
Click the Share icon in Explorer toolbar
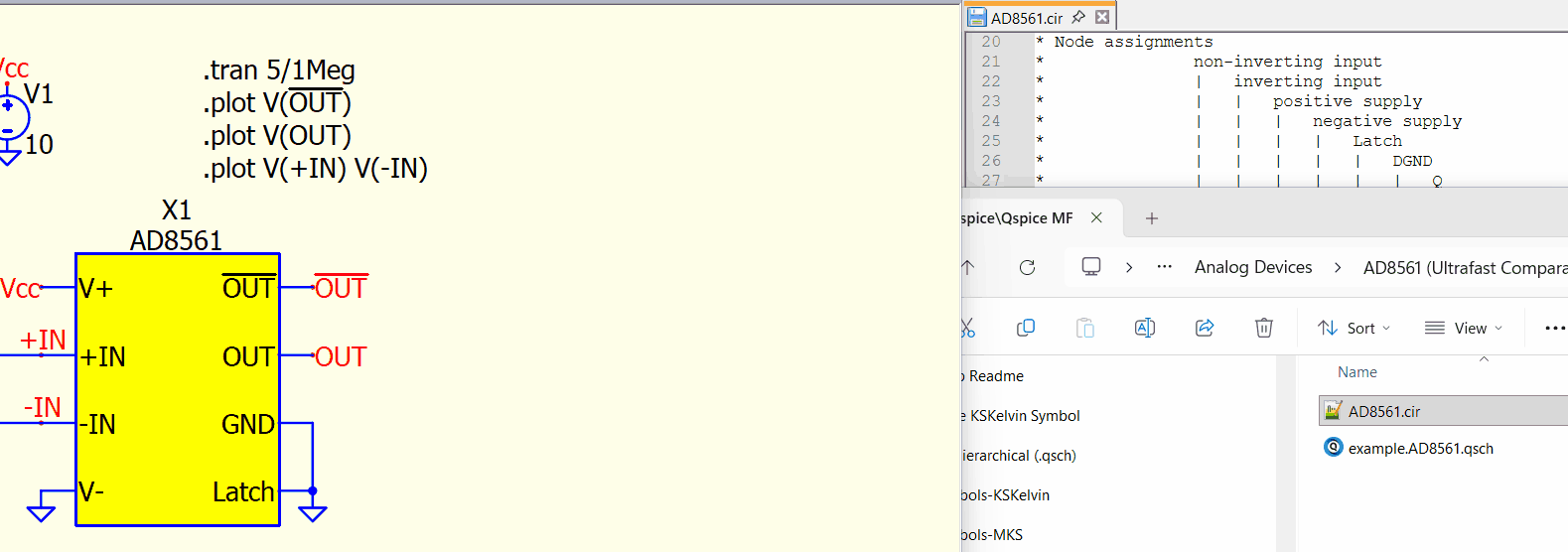[1205, 328]
